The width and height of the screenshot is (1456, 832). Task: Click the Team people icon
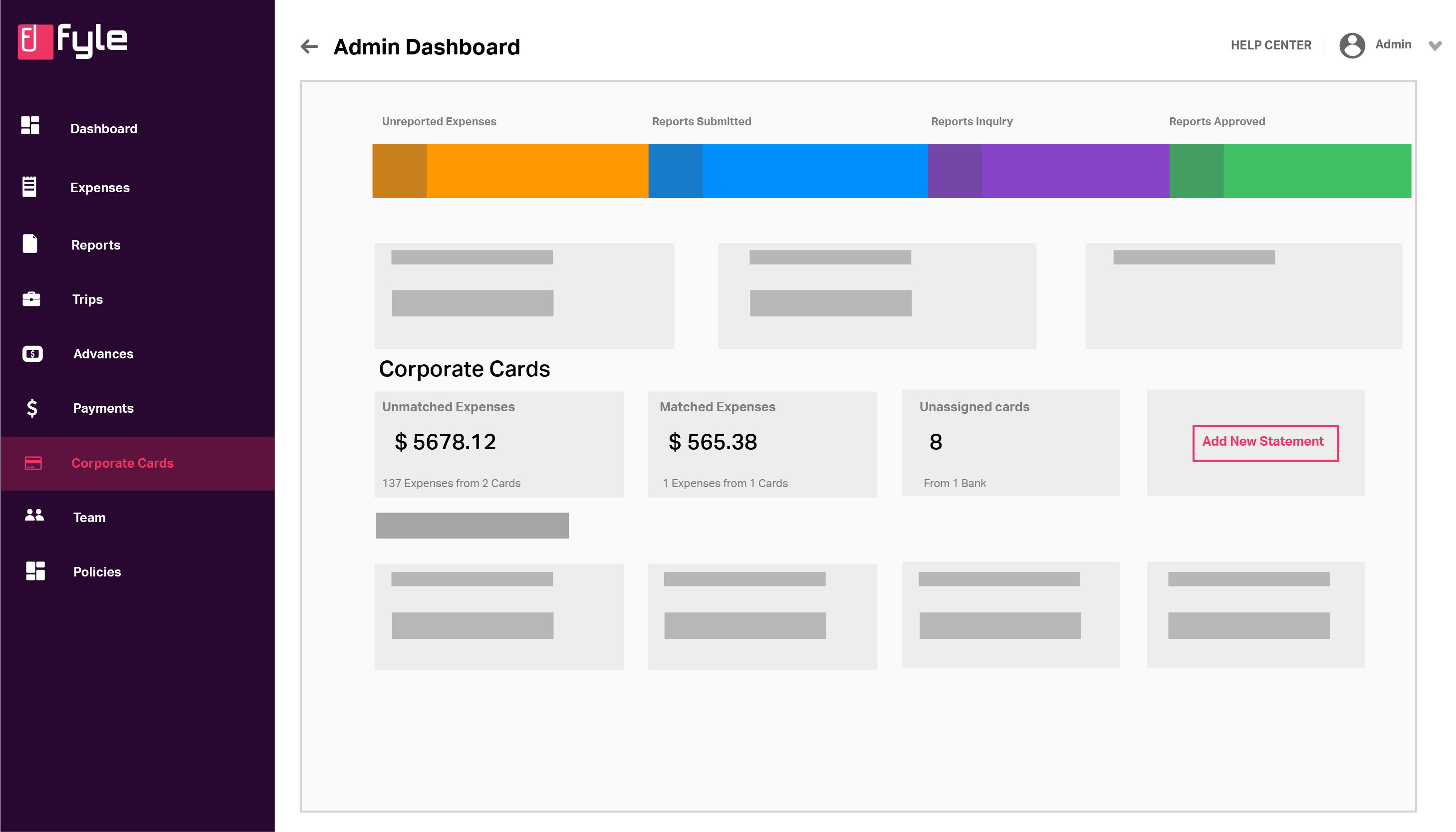click(x=34, y=516)
